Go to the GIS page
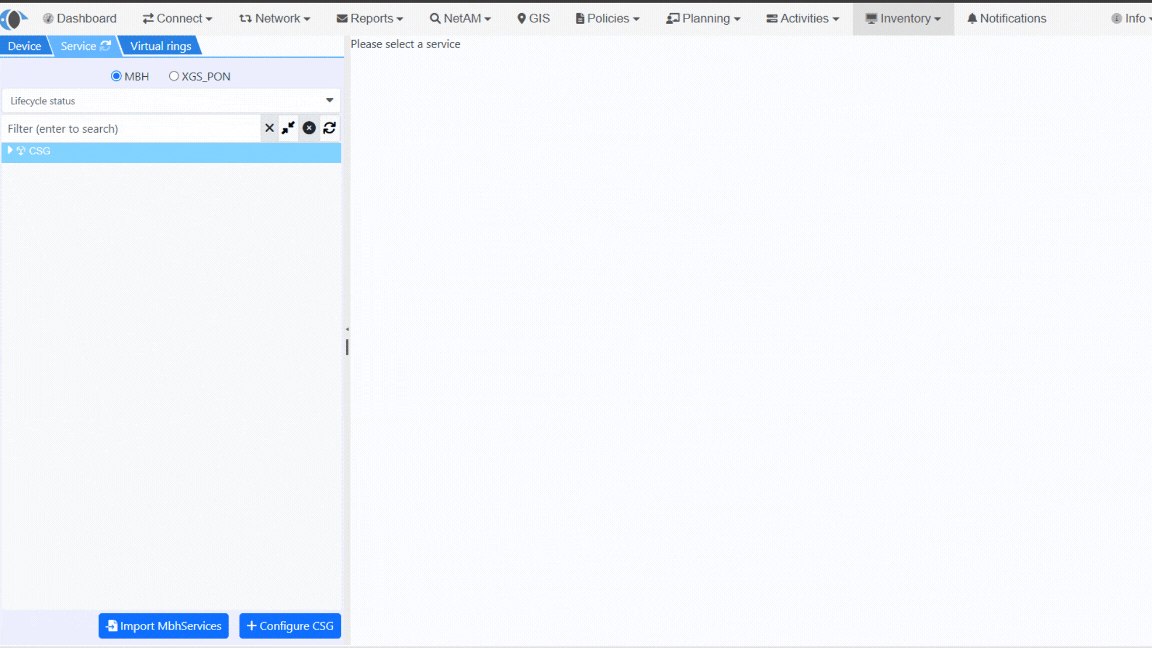 (x=533, y=18)
